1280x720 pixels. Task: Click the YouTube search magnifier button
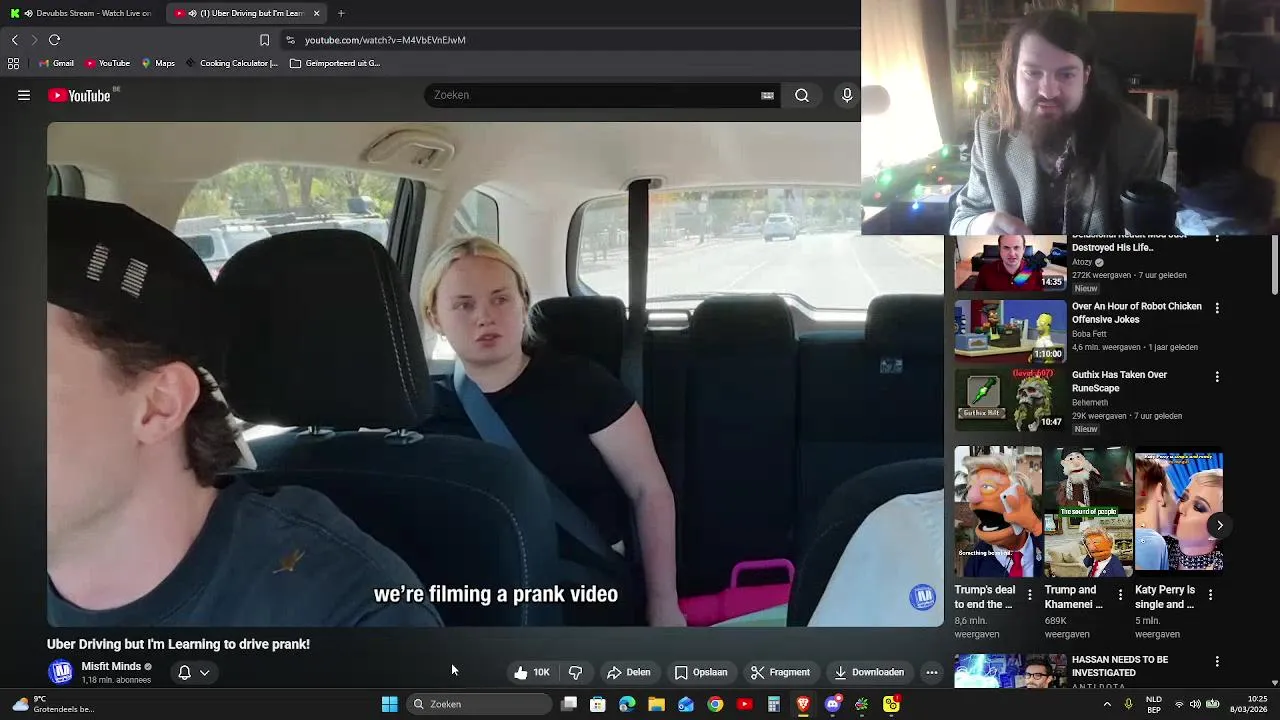(x=802, y=95)
